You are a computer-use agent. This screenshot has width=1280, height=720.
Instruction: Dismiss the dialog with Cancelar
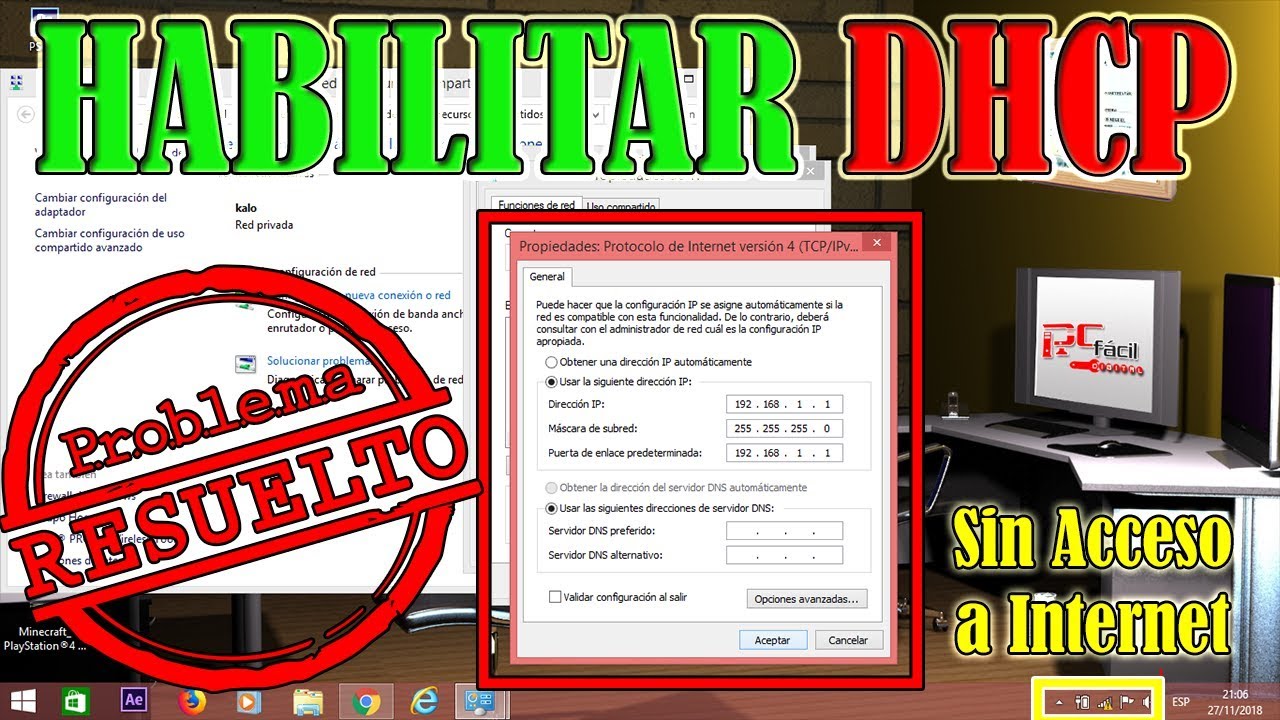(x=849, y=640)
